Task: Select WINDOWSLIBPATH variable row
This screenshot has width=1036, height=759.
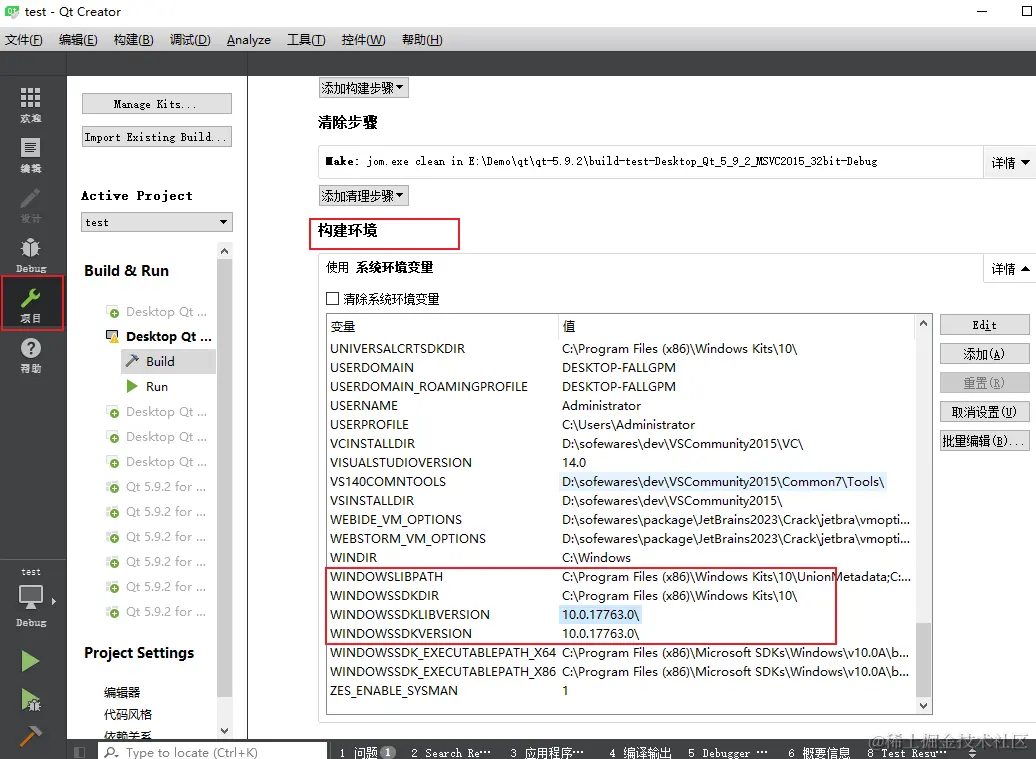Action: pyautogui.click(x=620, y=577)
